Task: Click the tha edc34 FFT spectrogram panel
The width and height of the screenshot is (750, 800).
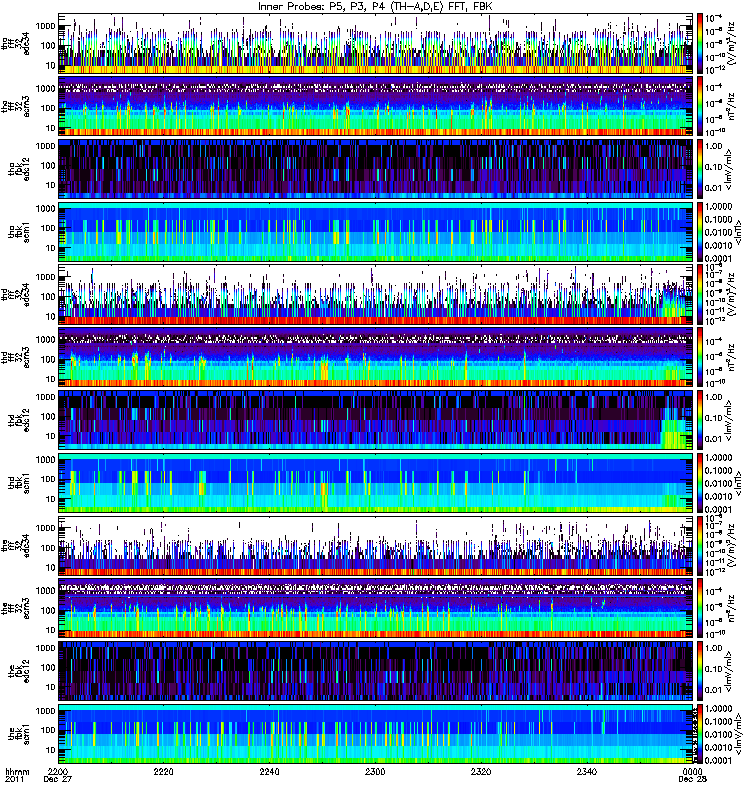Action: tap(376, 43)
